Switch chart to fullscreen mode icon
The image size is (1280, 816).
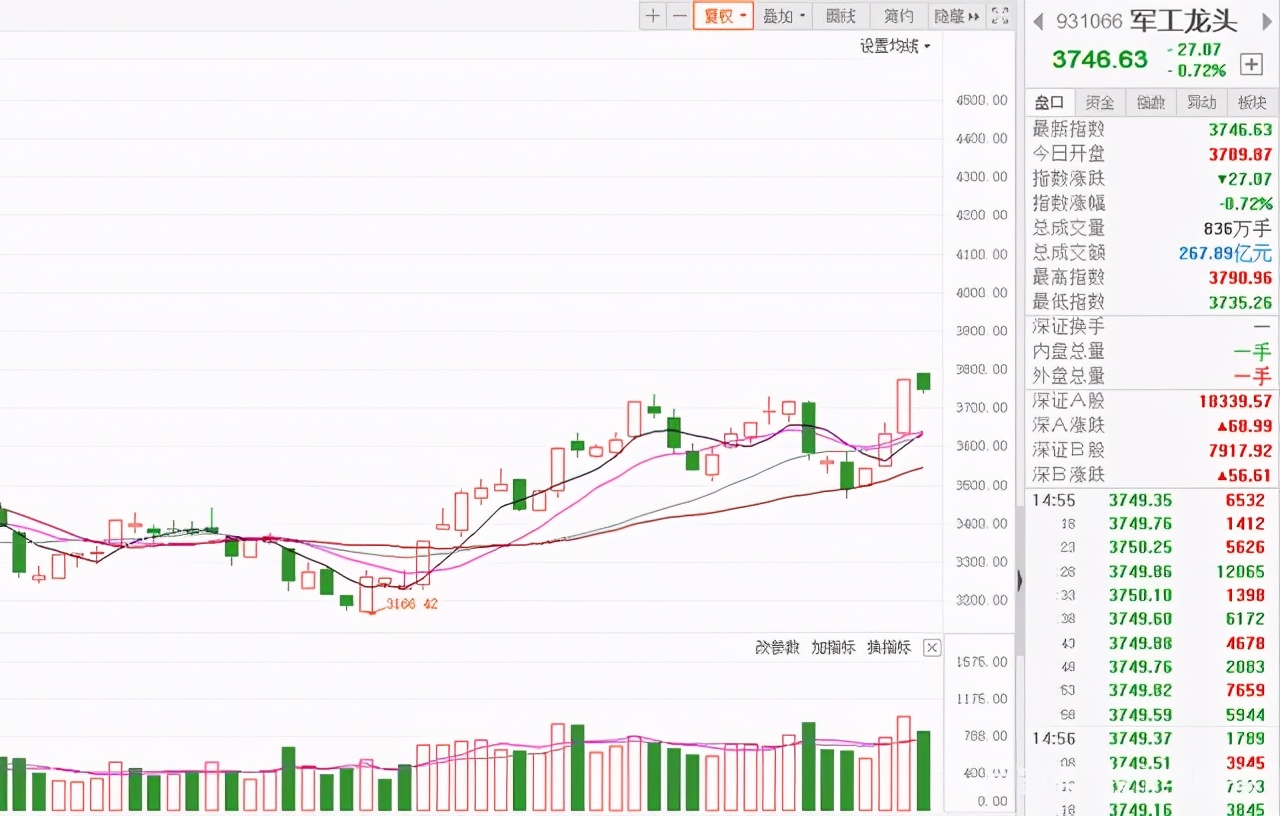point(999,15)
